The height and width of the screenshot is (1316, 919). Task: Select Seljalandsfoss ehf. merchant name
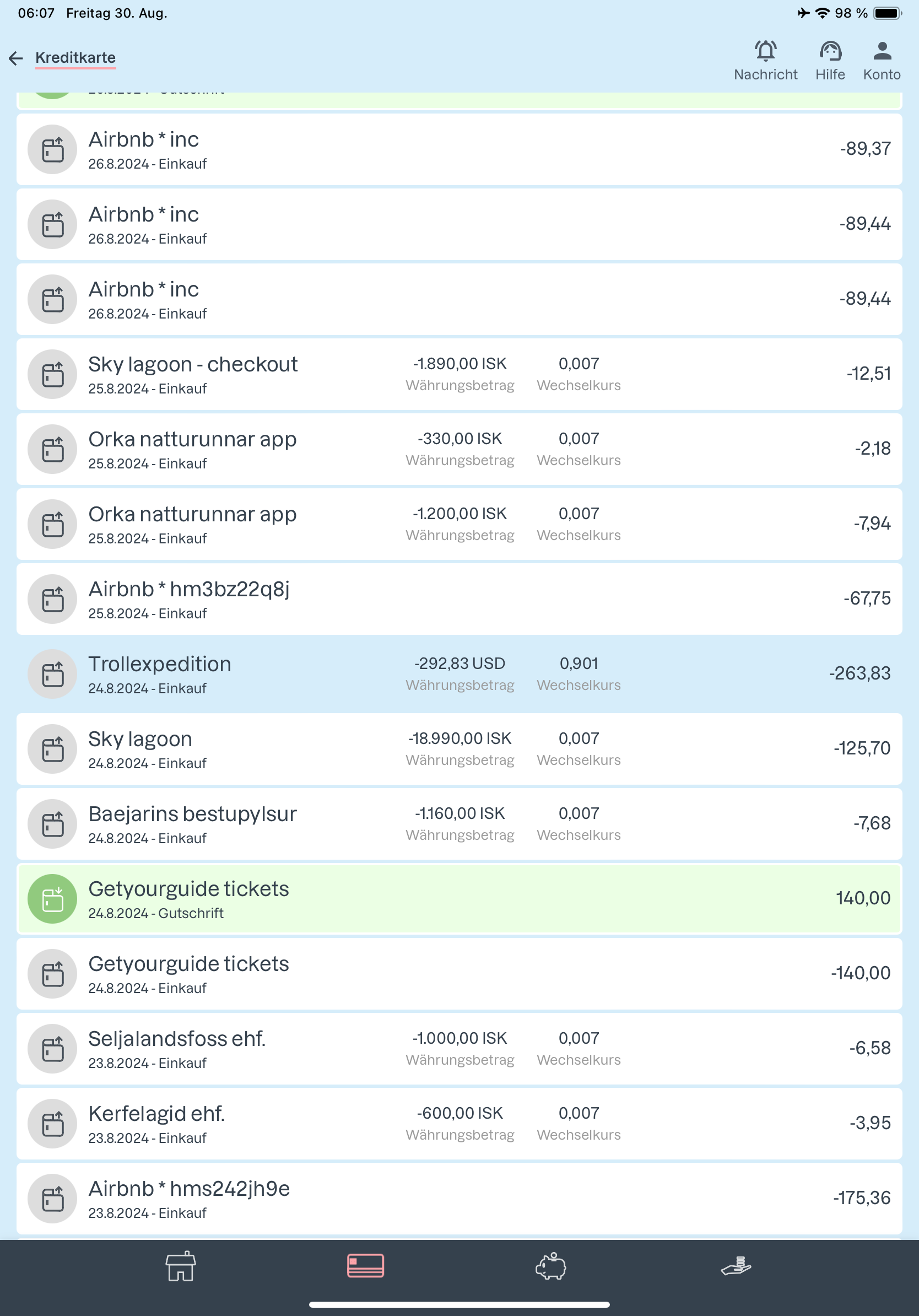tap(177, 1039)
